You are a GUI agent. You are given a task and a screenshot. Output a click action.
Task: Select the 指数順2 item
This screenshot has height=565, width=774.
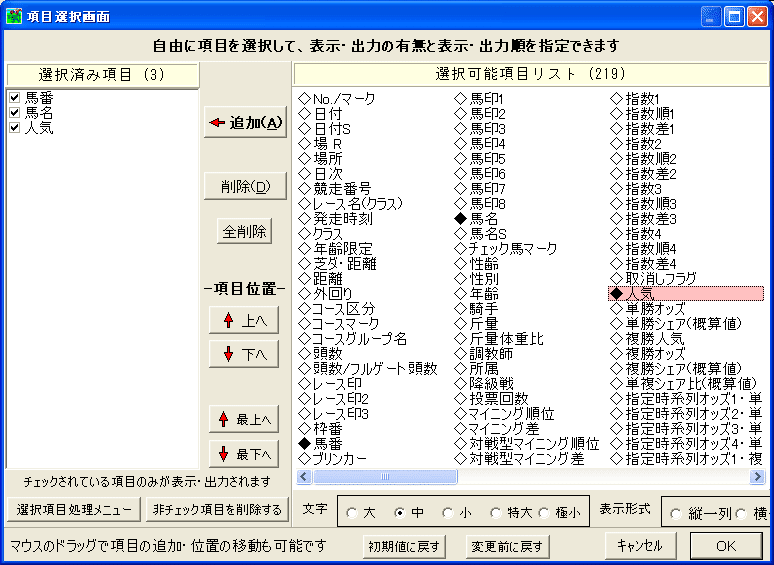(x=643, y=158)
